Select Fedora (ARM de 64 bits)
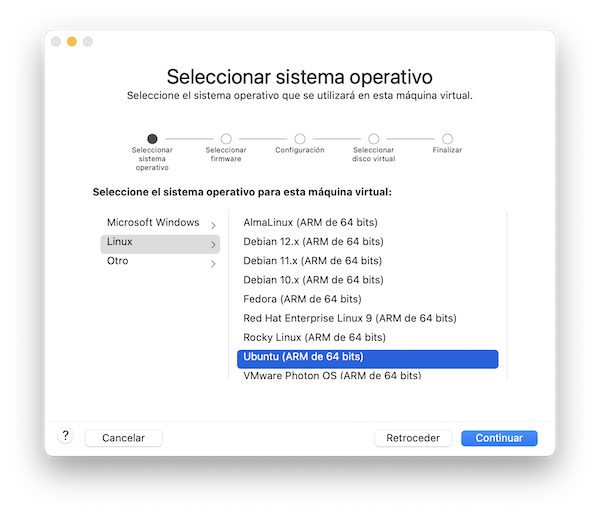Screen dimensions: 600x515 coord(302,299)
